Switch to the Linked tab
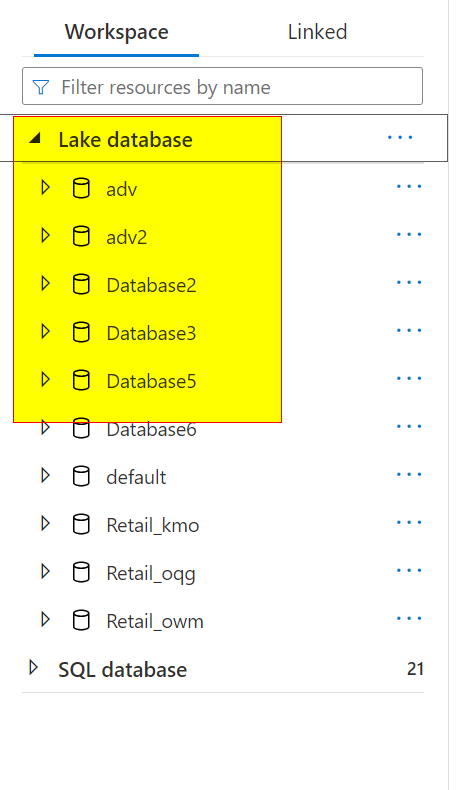Viewport: 475px width, 790px height. [317, 32]
